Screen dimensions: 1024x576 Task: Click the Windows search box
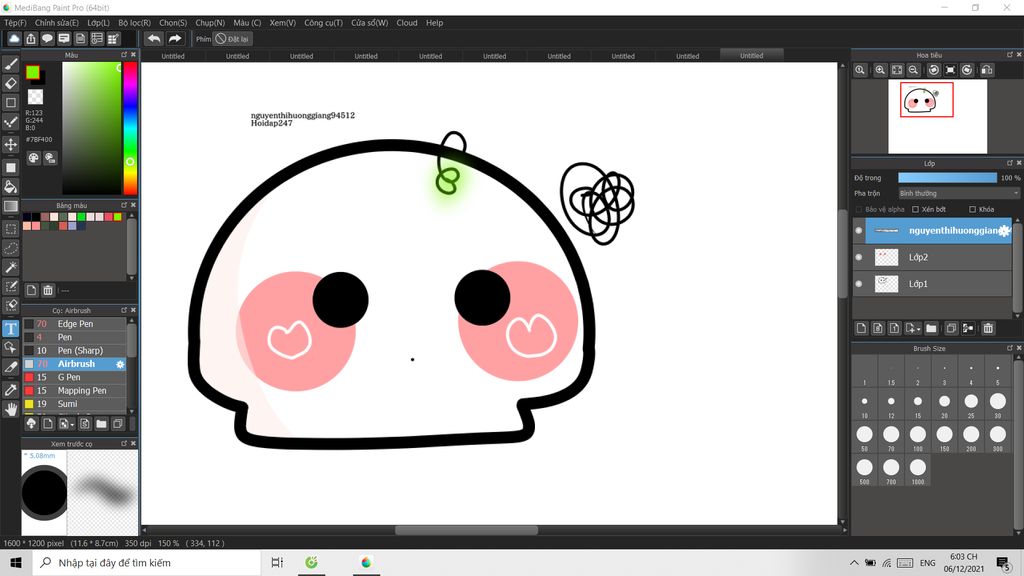(146, 562)
